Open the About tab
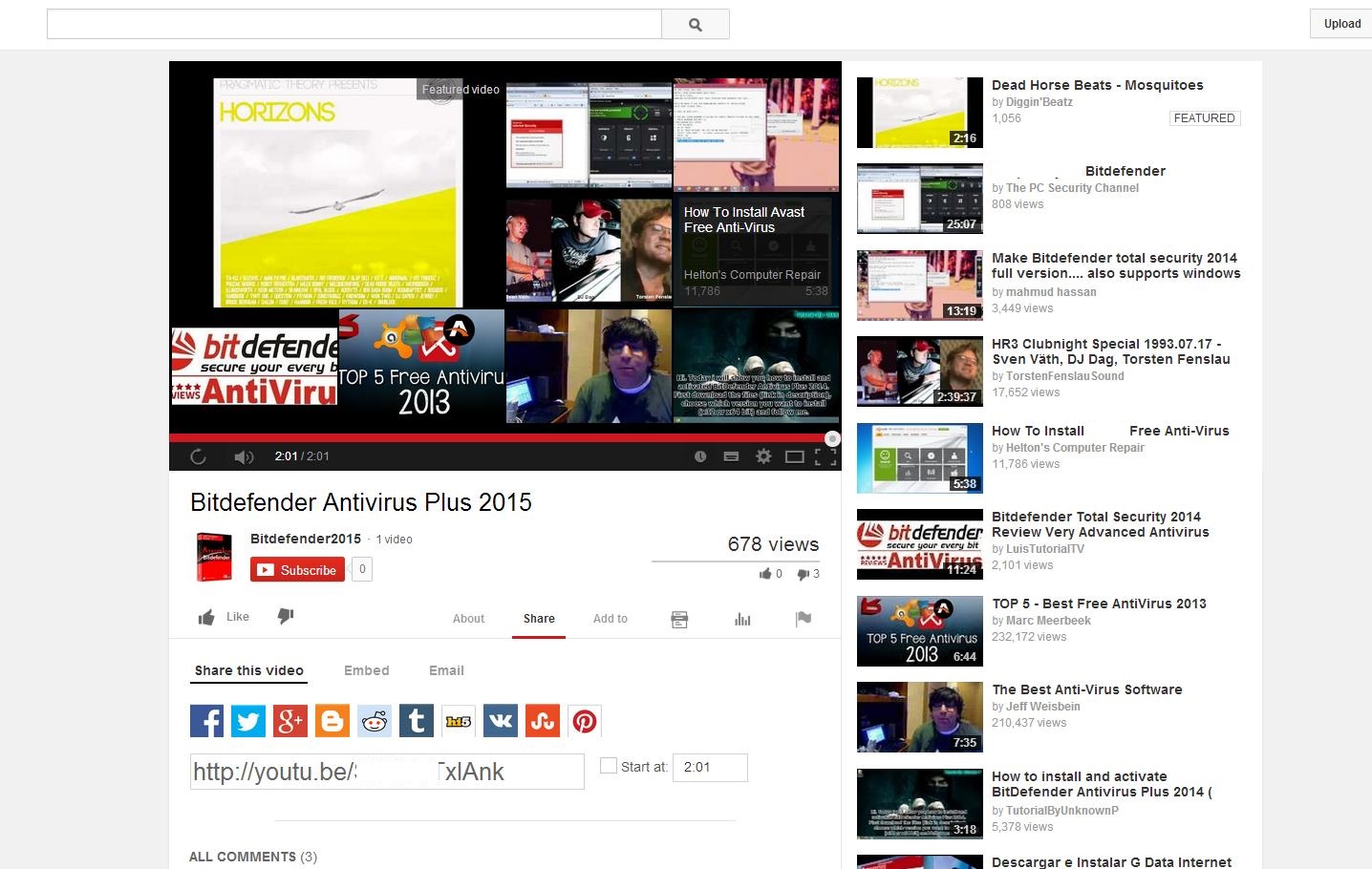Screen dimensions: 1372x869 468,619
